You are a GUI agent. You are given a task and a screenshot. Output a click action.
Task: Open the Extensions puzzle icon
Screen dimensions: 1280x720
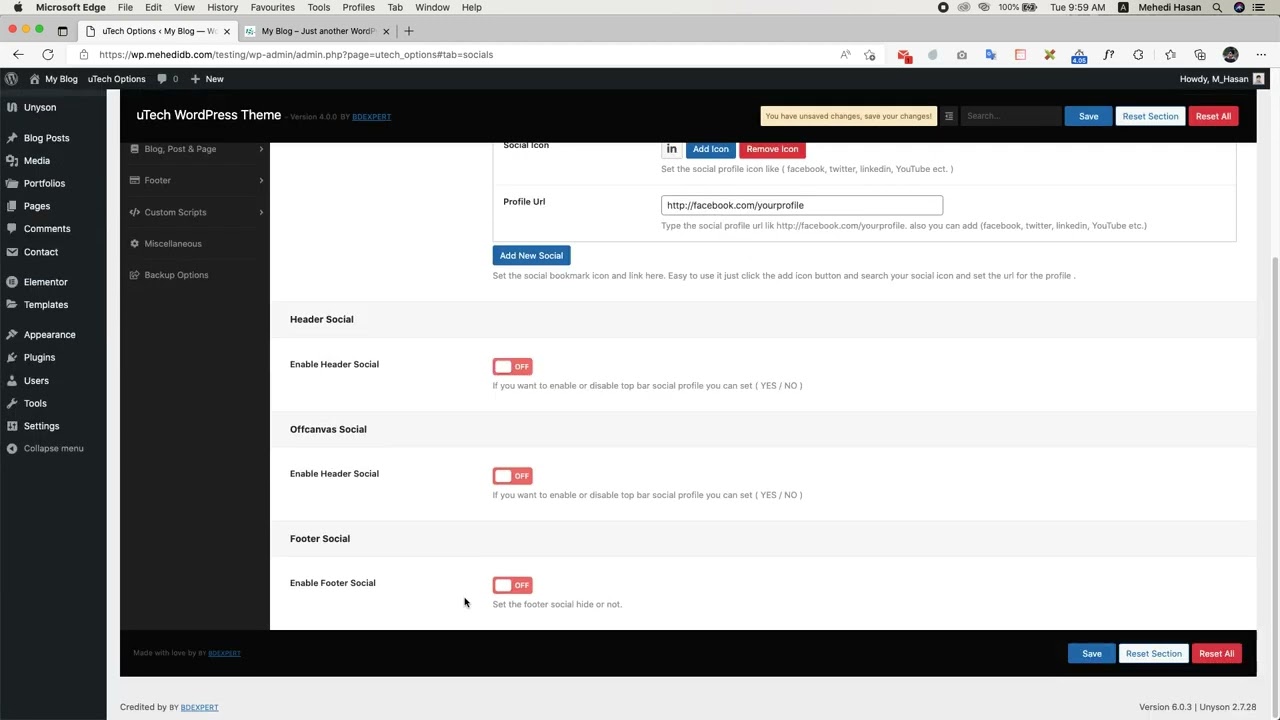click(1138, 55)
